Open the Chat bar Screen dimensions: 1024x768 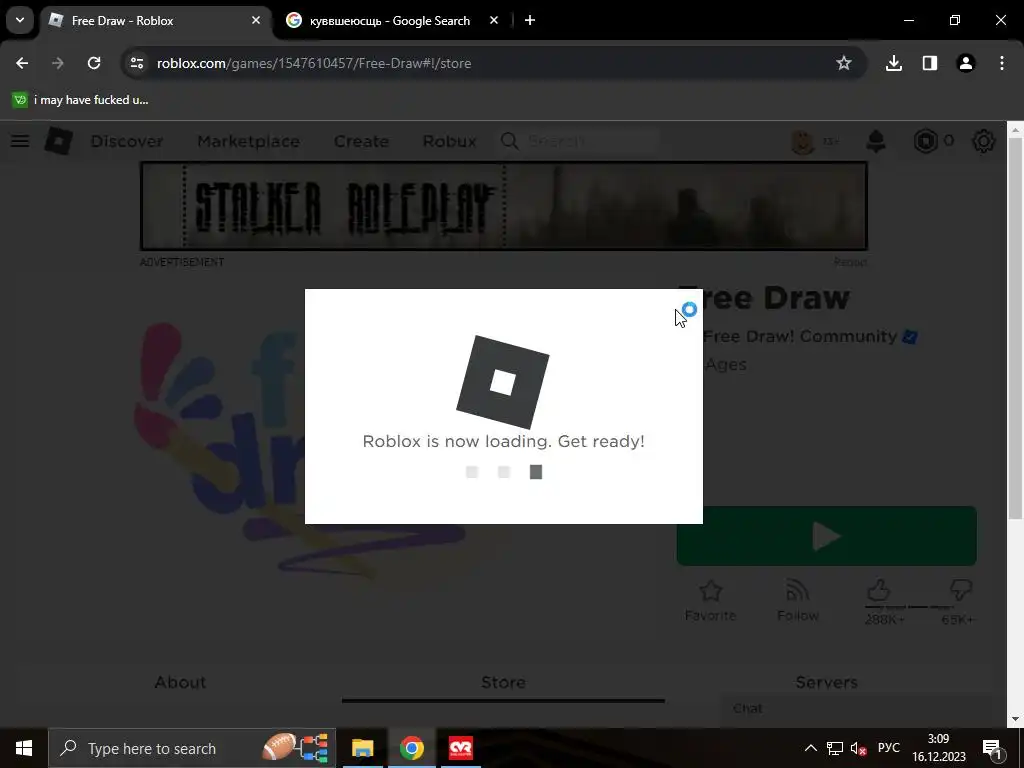(856, 709)
